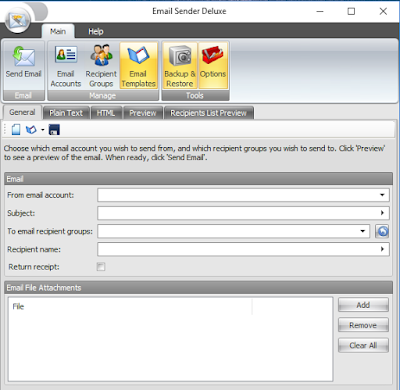
Task: Create new email from toolbar icon
Action: pyautogui.click(x=16, y=130)
